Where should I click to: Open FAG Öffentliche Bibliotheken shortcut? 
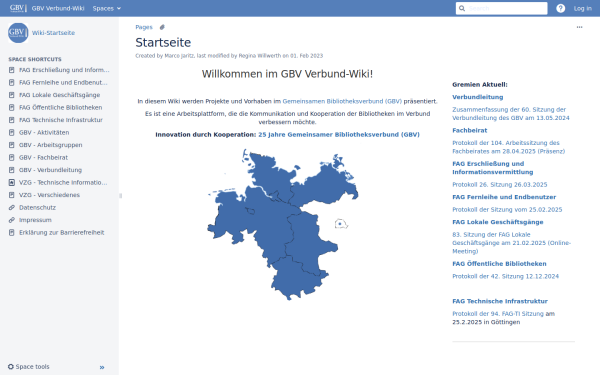(x=60, y=108)
